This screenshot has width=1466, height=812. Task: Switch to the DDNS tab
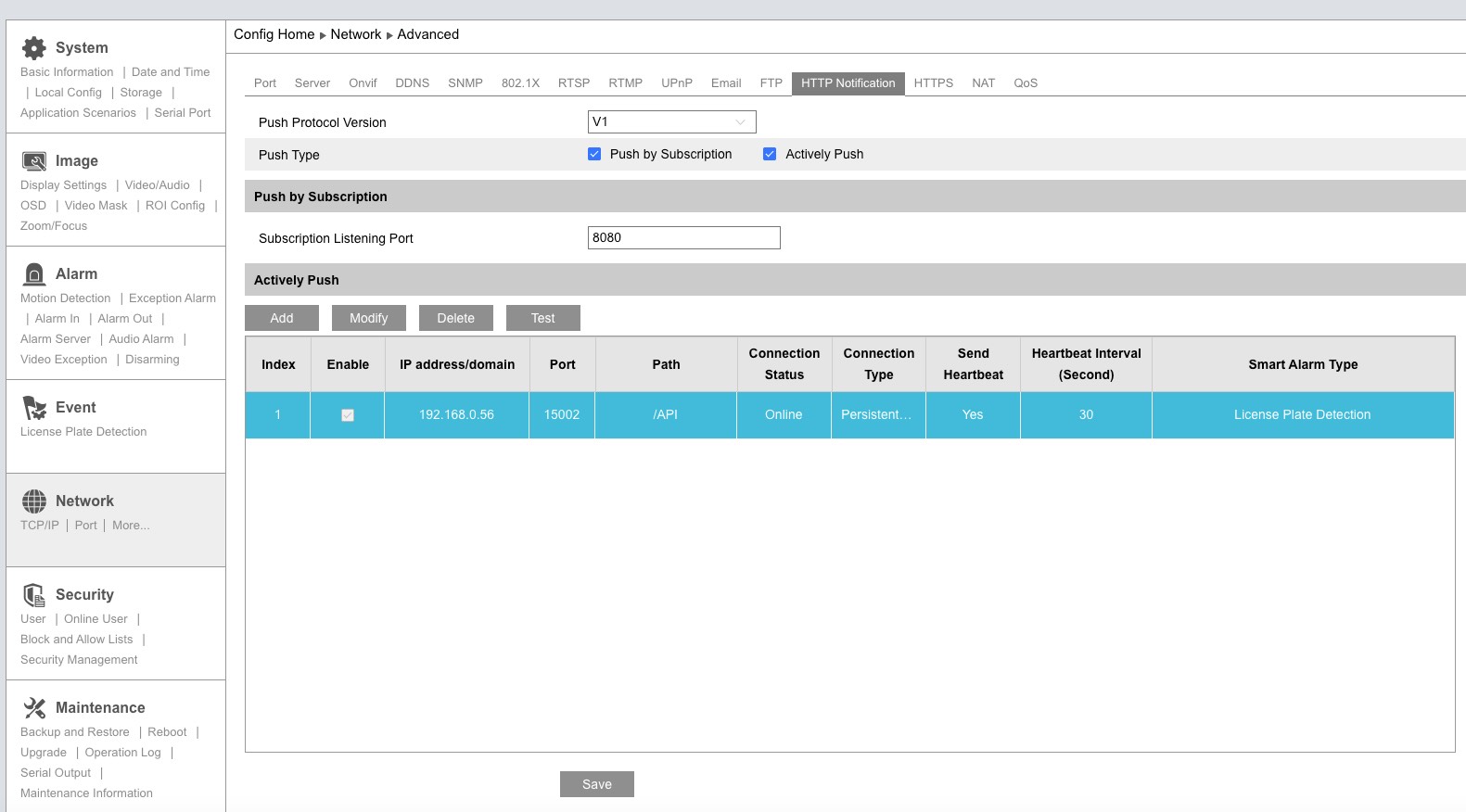point(413,82)
